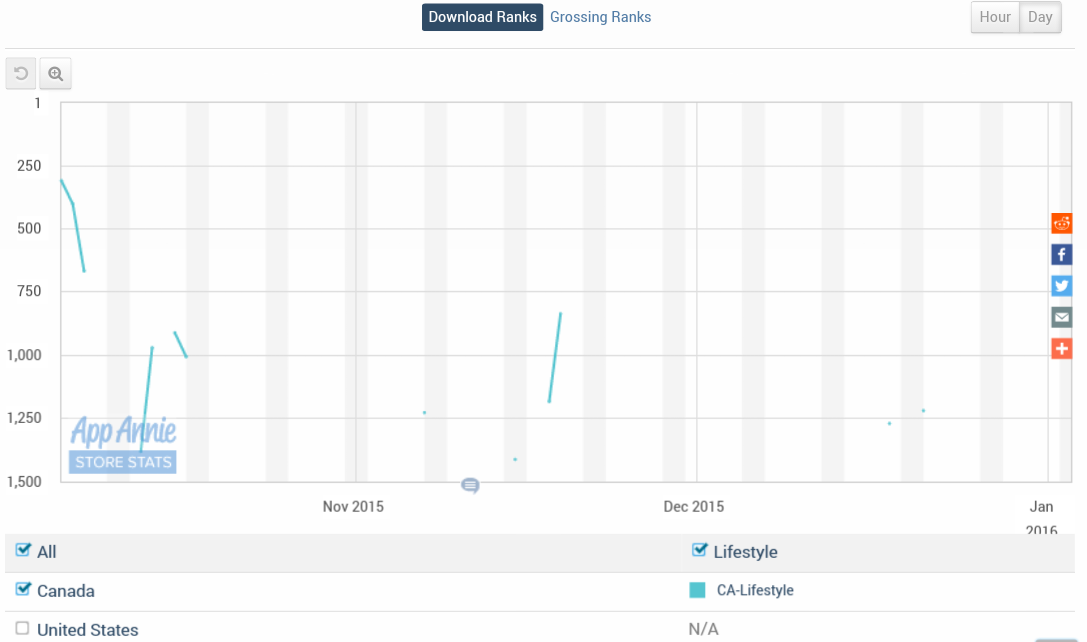
Task: Click the Nov 2015 axis label
Action: [x=353, y=507]
